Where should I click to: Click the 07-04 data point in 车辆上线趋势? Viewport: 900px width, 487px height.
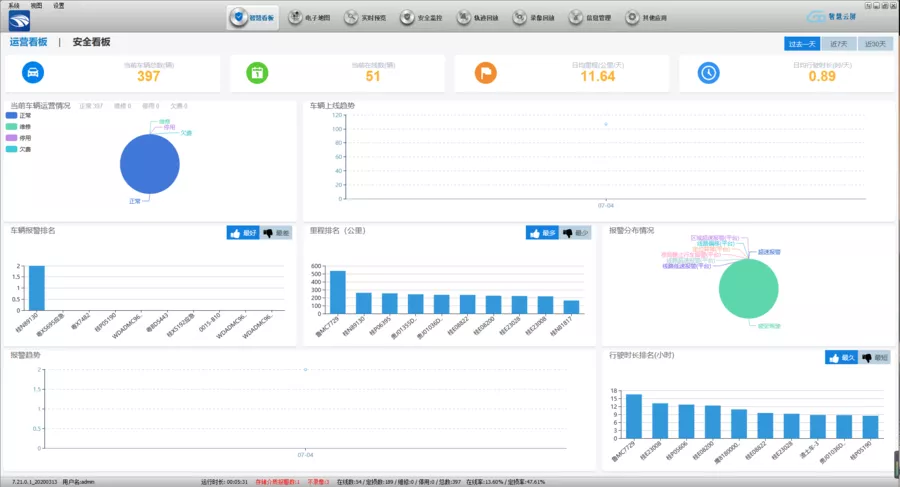[606, 124]
